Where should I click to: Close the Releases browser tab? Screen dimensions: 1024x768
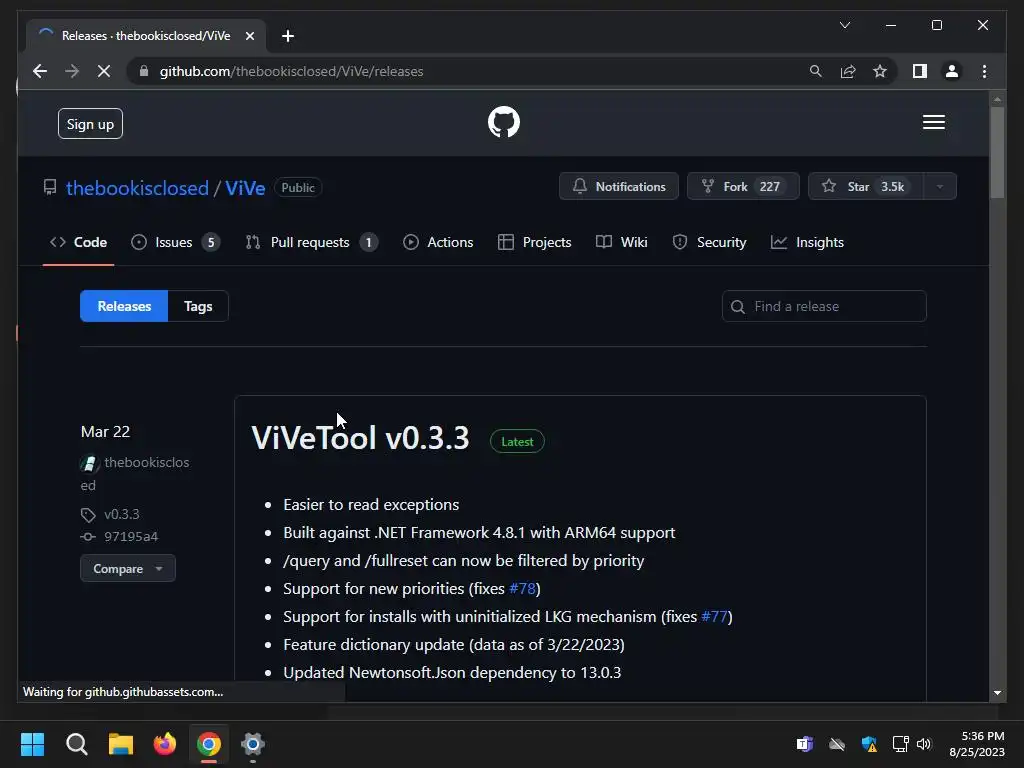tap(249, 36)
